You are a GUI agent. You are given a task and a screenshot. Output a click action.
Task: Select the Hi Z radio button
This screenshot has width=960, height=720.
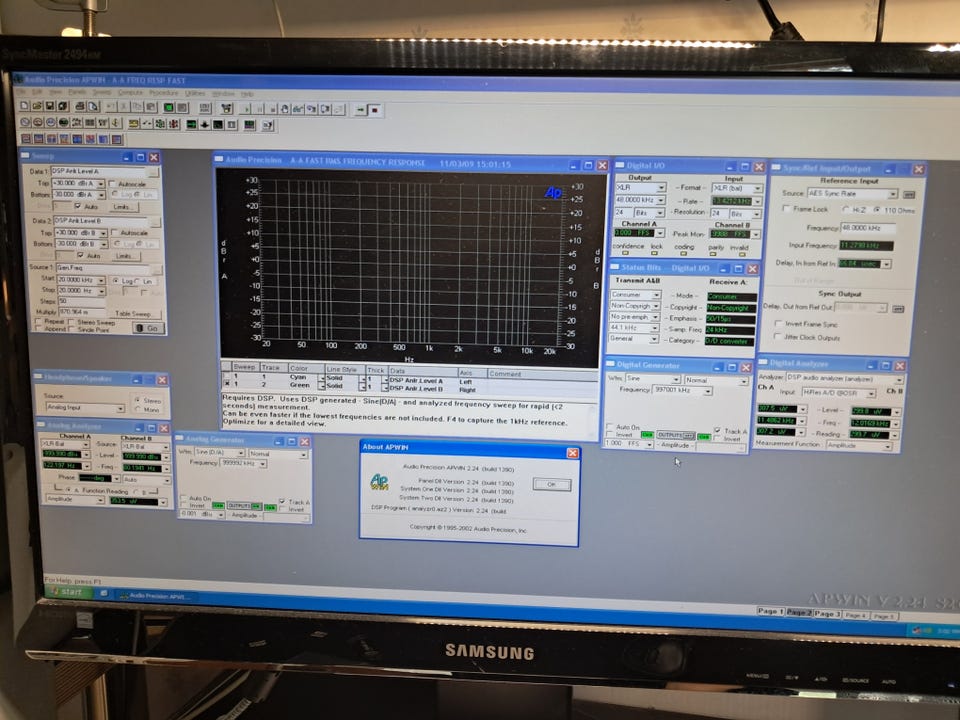click(x=846, y=209)
